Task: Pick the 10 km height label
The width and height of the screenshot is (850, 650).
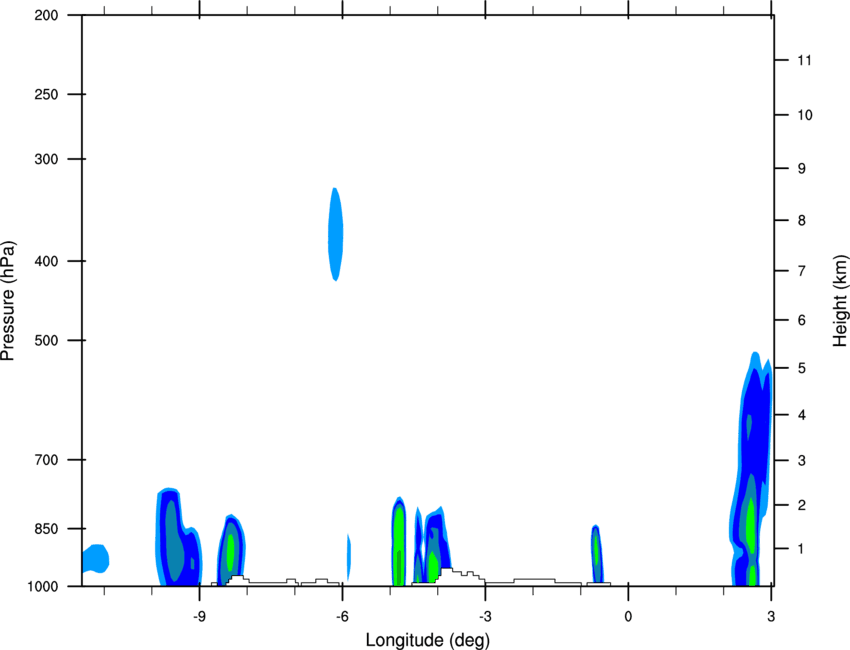Action: [805, 115]
